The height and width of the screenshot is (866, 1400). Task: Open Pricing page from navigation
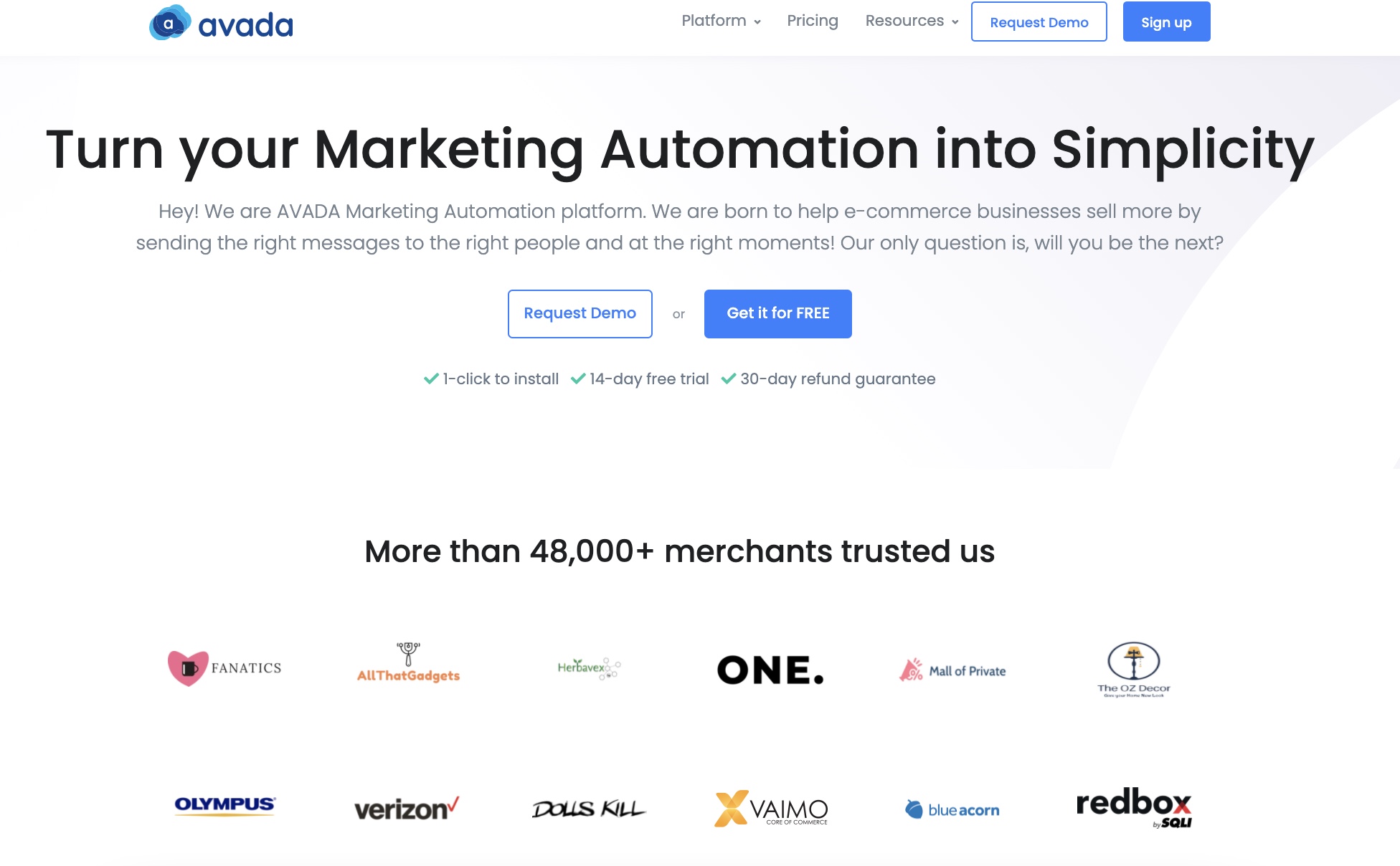click(x=811, y=22)
